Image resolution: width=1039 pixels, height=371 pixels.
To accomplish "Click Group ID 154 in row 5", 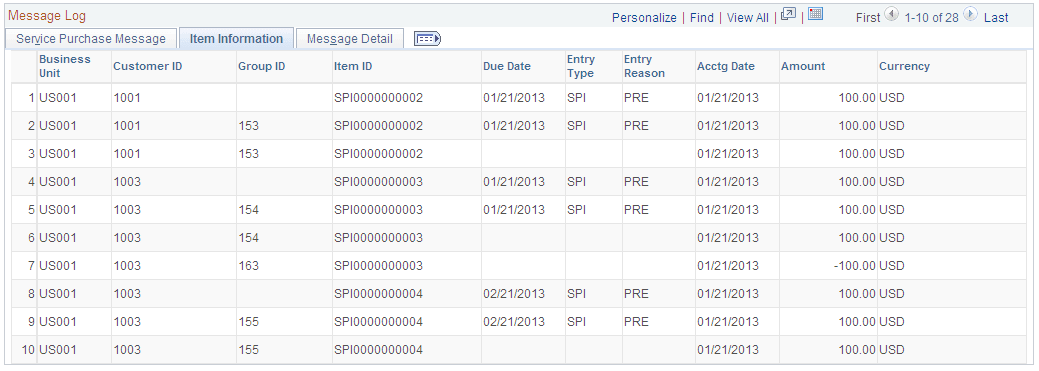I will [248, 209].
